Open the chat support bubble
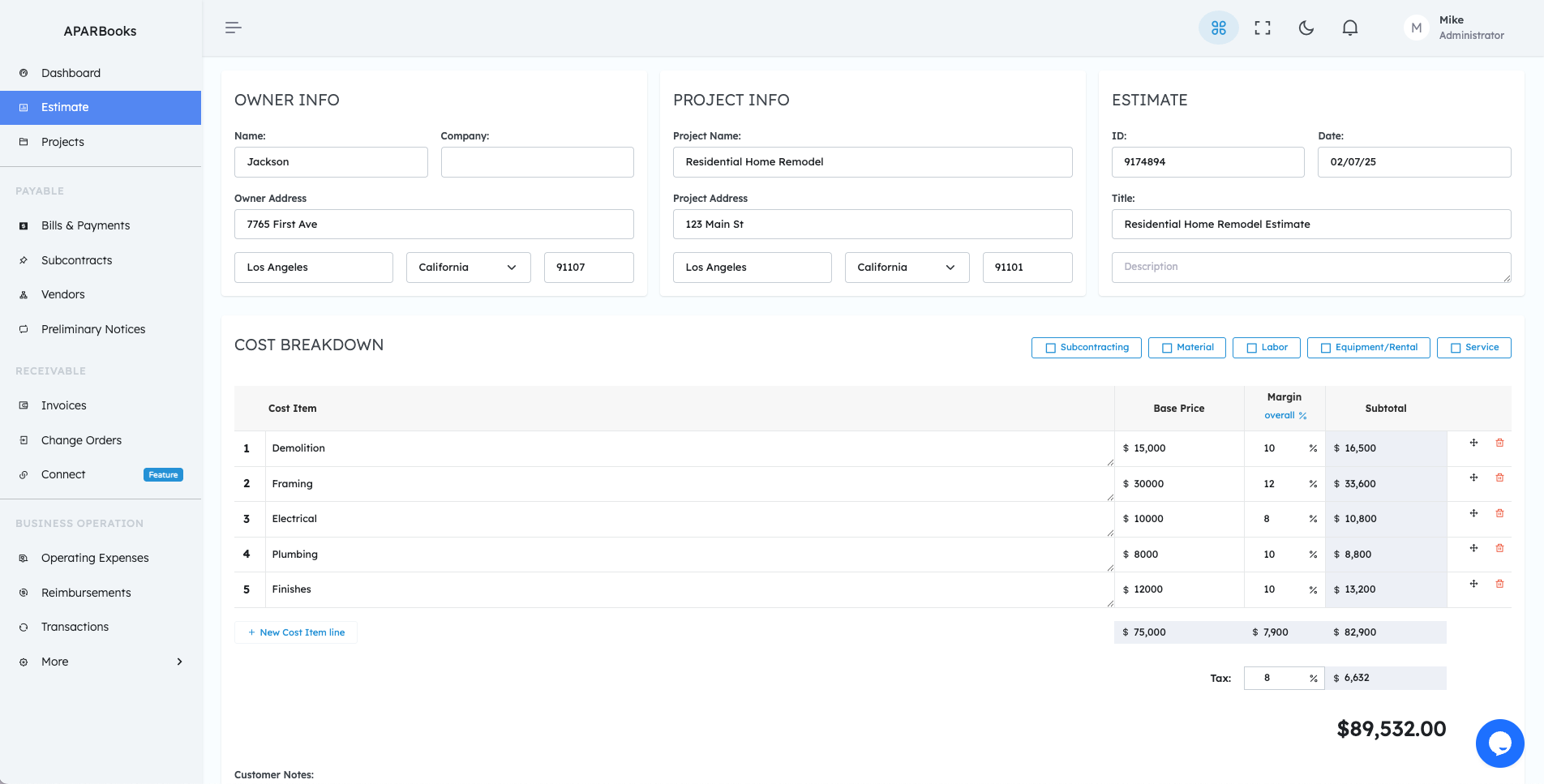1544x784 pixels. [x=1499, y=743]
